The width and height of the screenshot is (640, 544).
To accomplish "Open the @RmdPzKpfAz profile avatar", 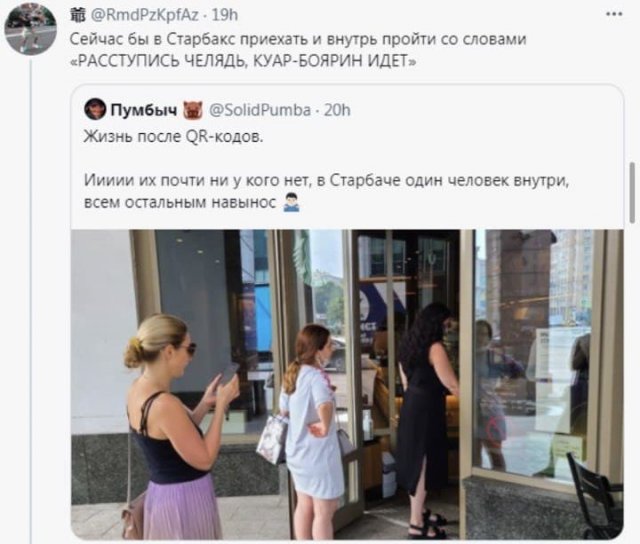I will tap(30, 29).
